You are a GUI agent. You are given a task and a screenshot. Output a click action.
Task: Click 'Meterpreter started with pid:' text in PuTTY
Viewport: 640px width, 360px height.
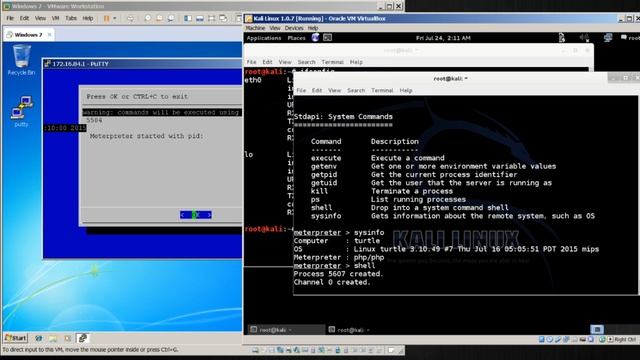pyautogui.click(x=147, y=136)
